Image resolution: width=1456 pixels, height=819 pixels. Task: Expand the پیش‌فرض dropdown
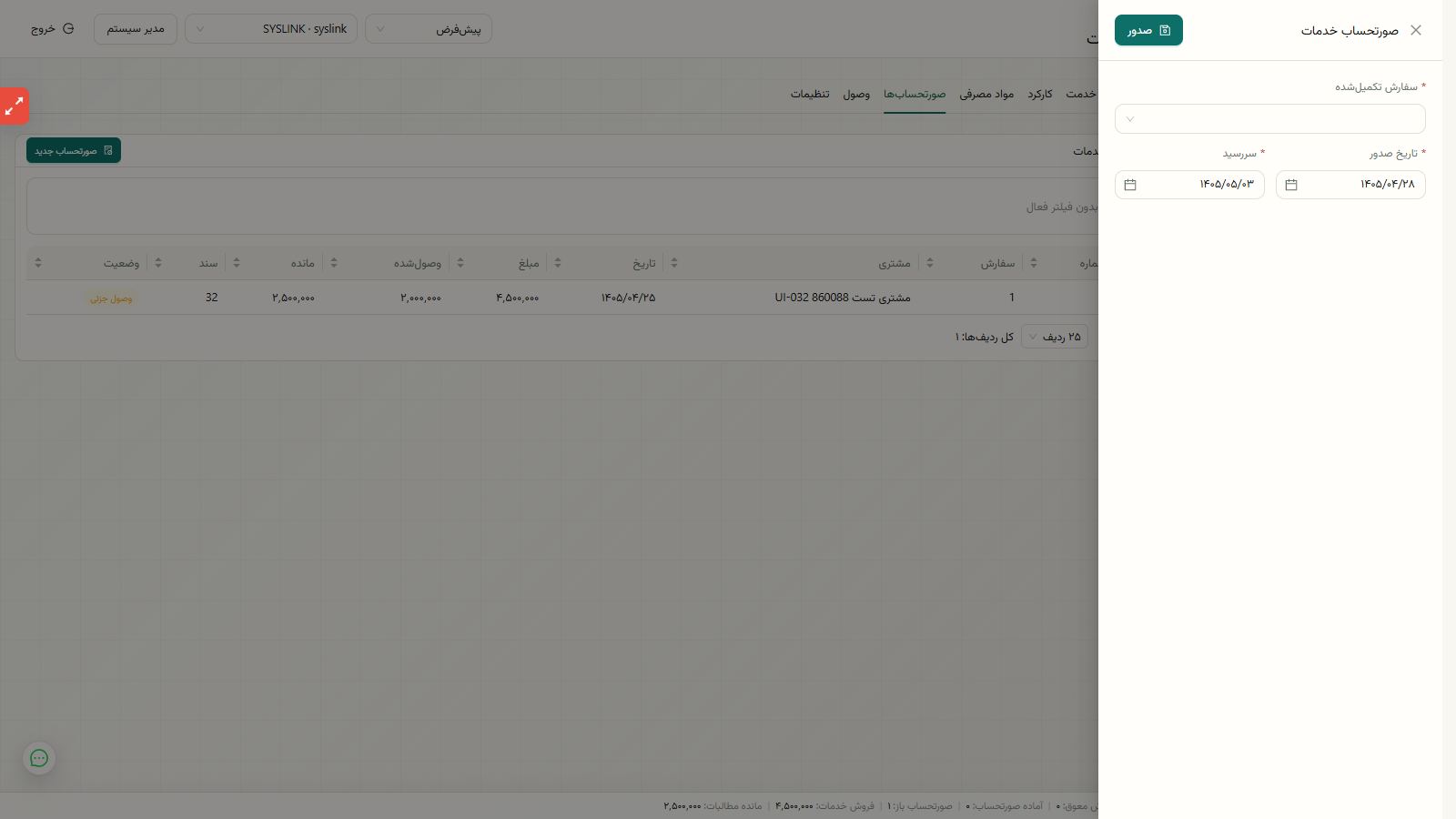click(x=429, y=29)
